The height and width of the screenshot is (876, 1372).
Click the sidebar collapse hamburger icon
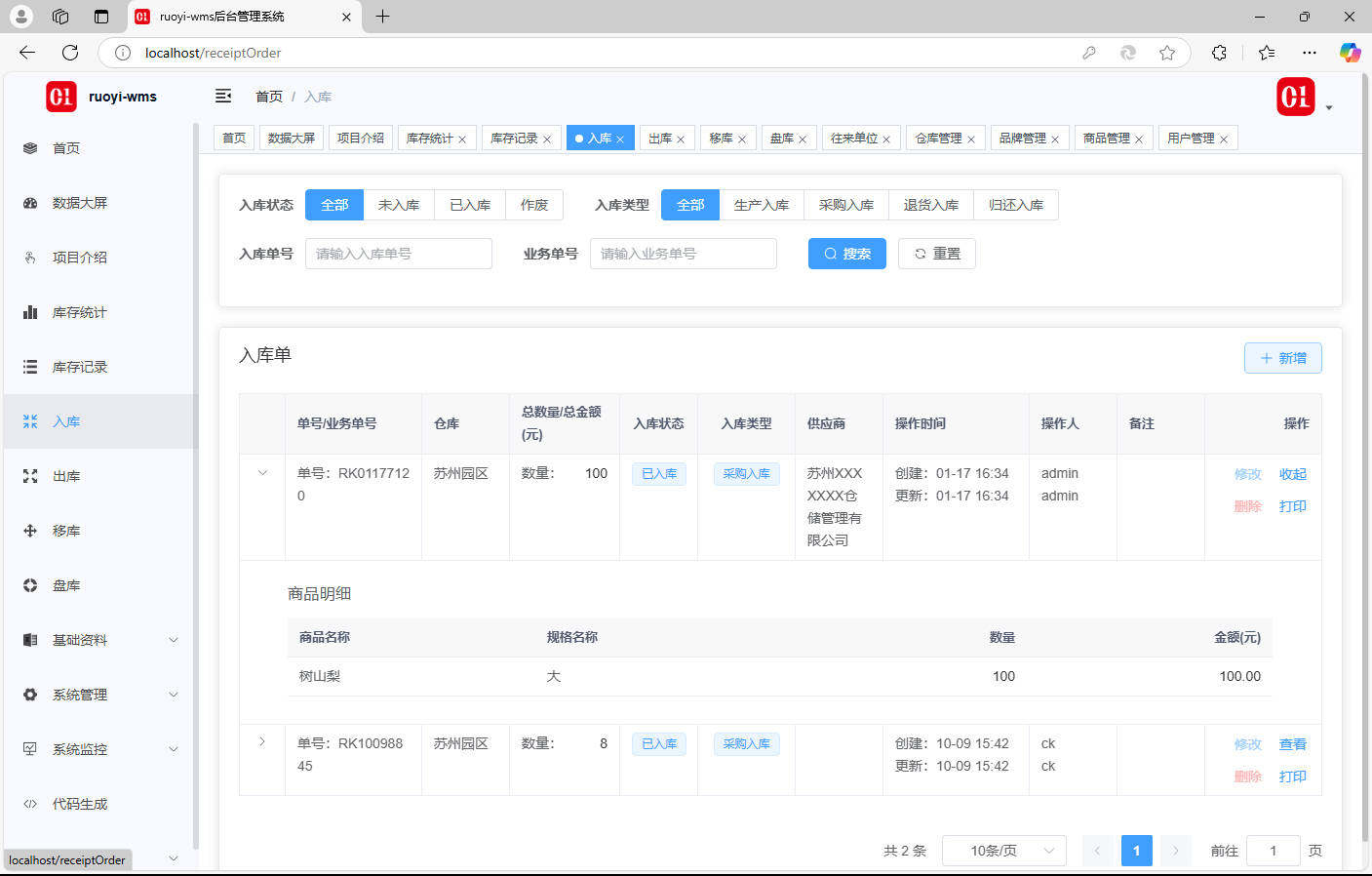(223, 96)
